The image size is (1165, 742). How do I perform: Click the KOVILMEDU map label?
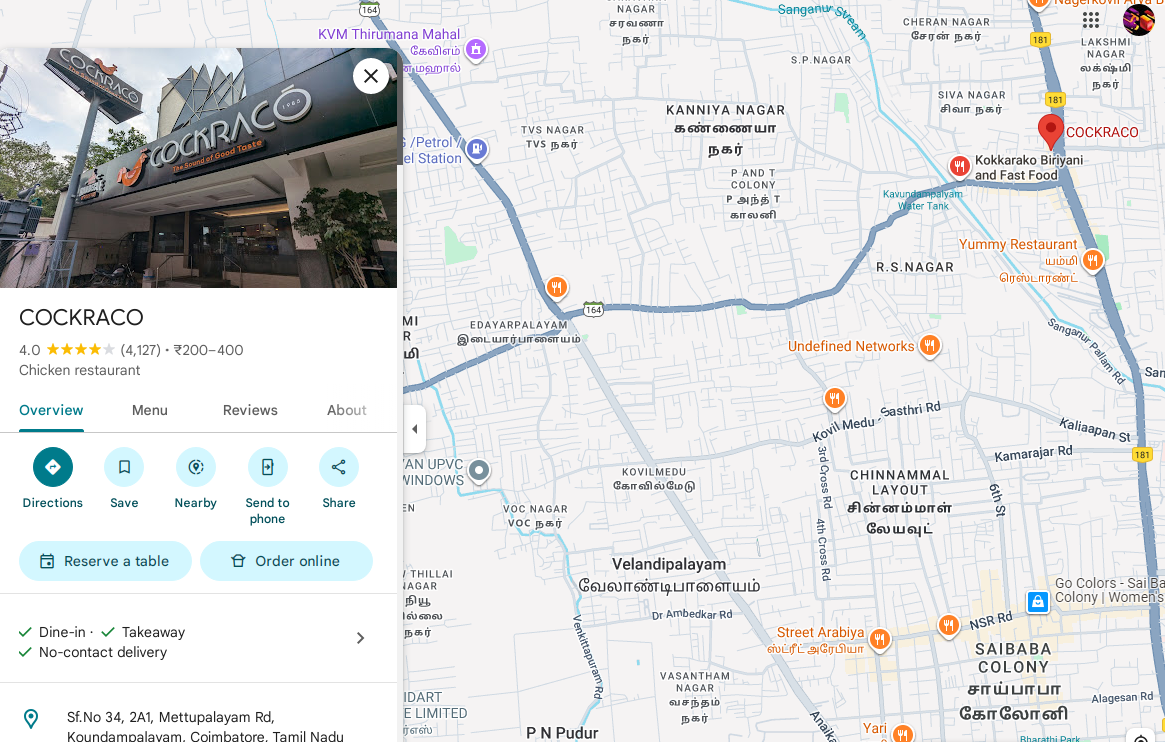tap(654, 472)
